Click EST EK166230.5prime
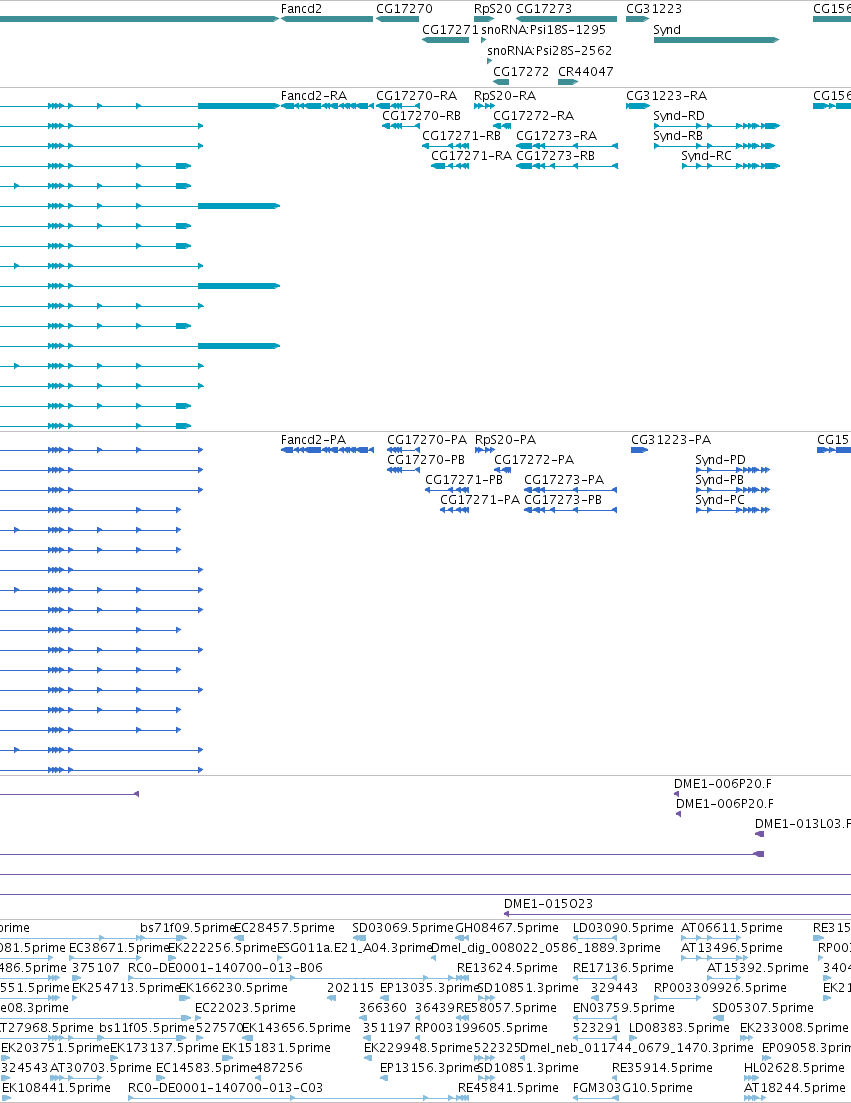This screenshot has height=1103, width=851. pos(233,988)
